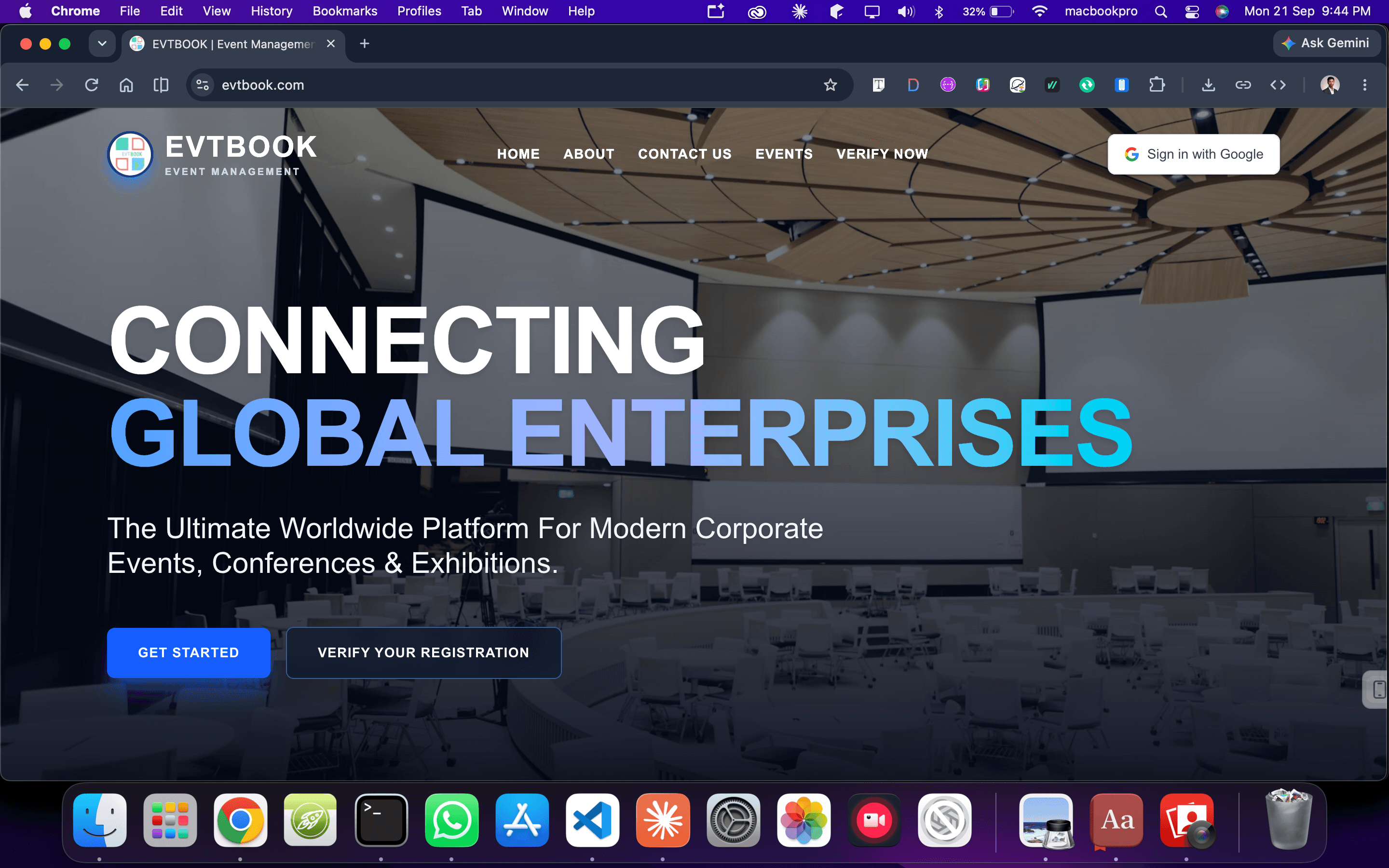The width and height of the screenshot is (1389, 868).
Task: Open Spotlight search in menu bar
Action: pyautogui.click(x=1160, y=11)
